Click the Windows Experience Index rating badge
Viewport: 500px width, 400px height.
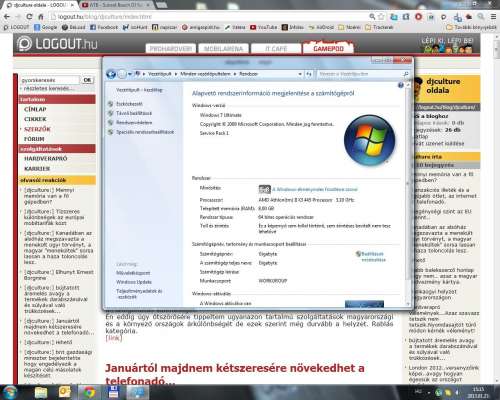[x=265, y=189]
